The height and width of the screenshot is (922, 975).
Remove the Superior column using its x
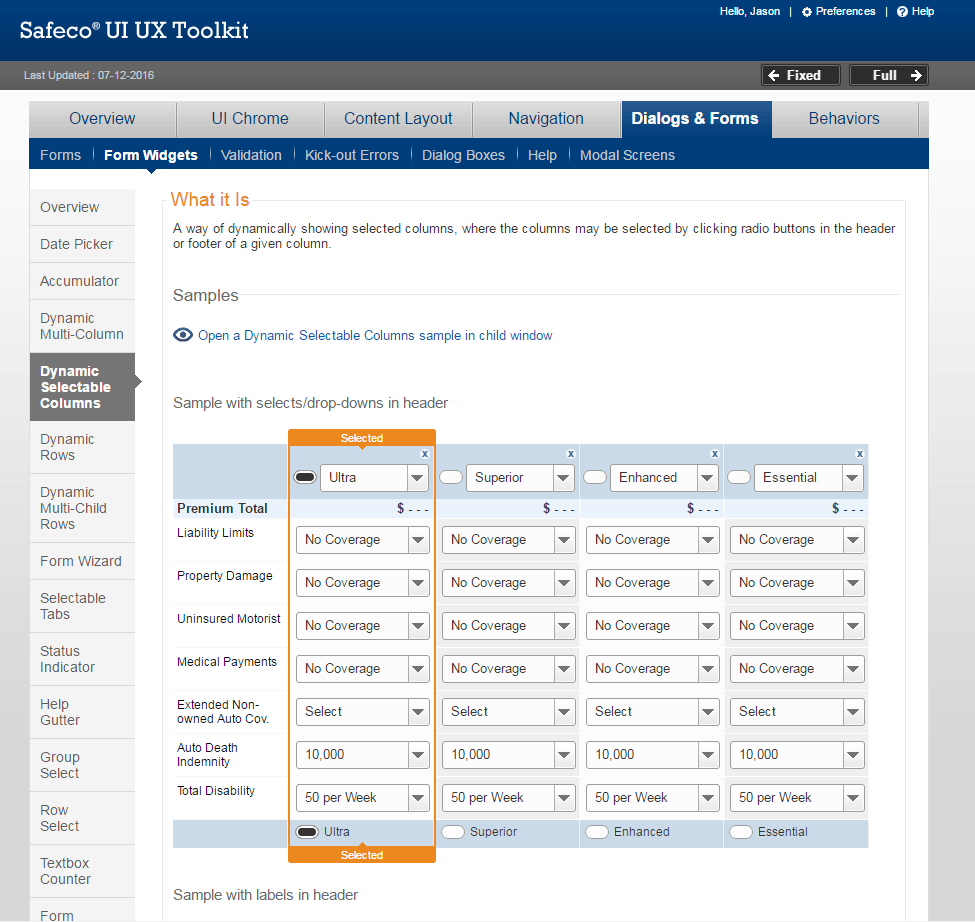click(x=571, y=454)
